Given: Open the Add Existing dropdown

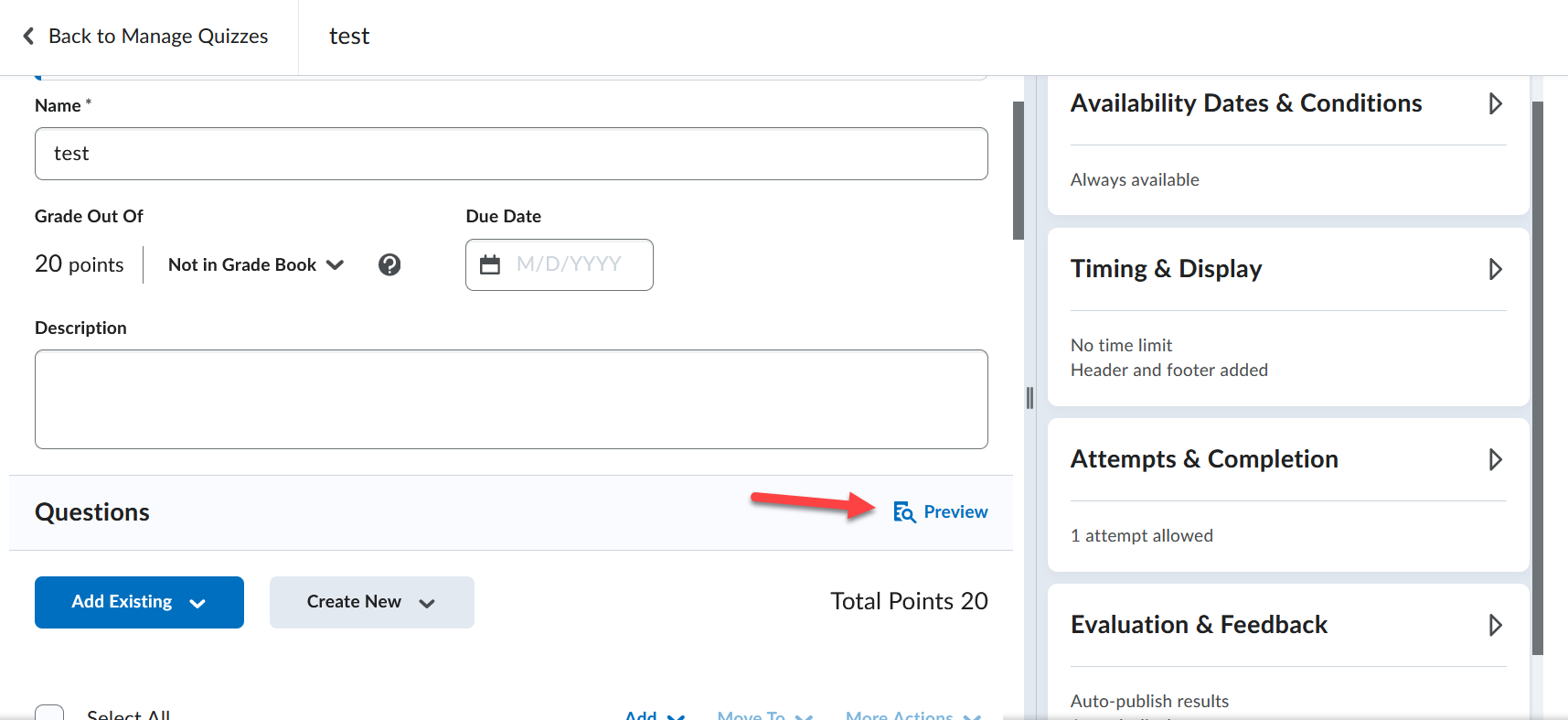Looking at the screenshot, I should 139,602.
